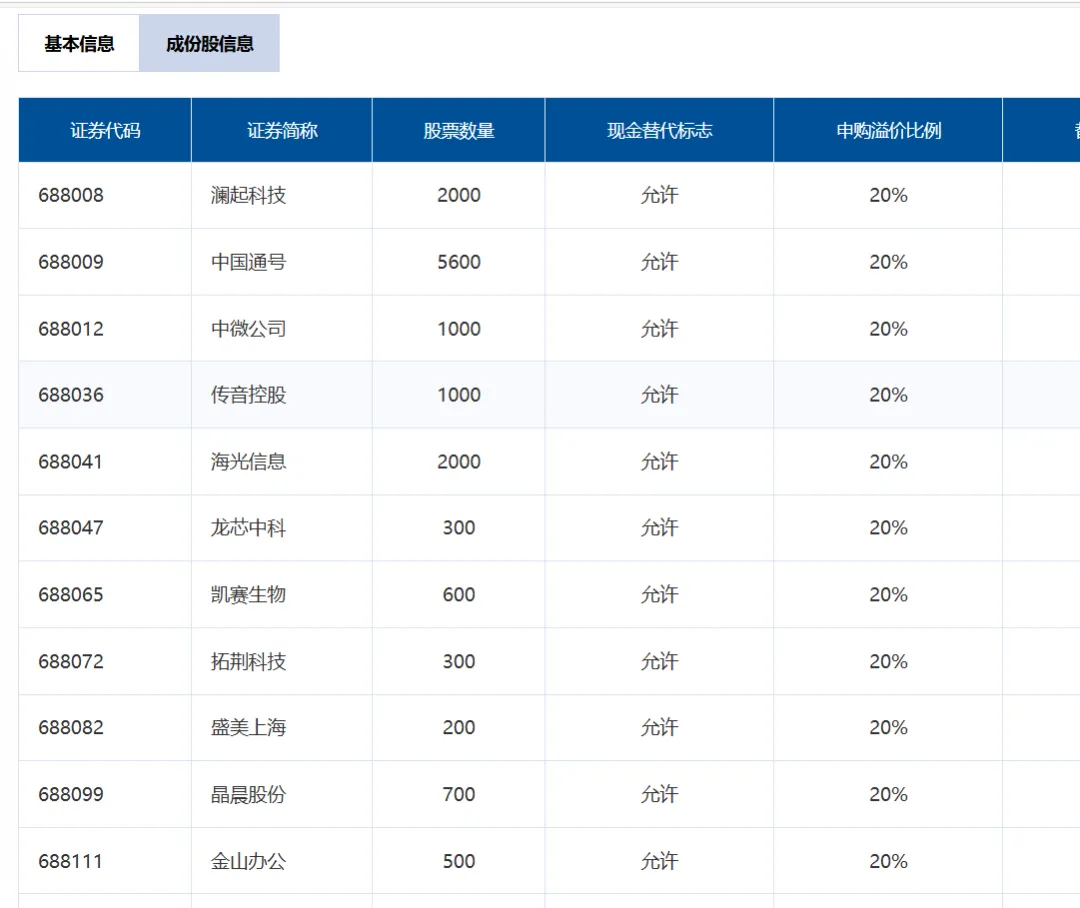Switch to the 基本信息 tab

[x=79, y=43]
